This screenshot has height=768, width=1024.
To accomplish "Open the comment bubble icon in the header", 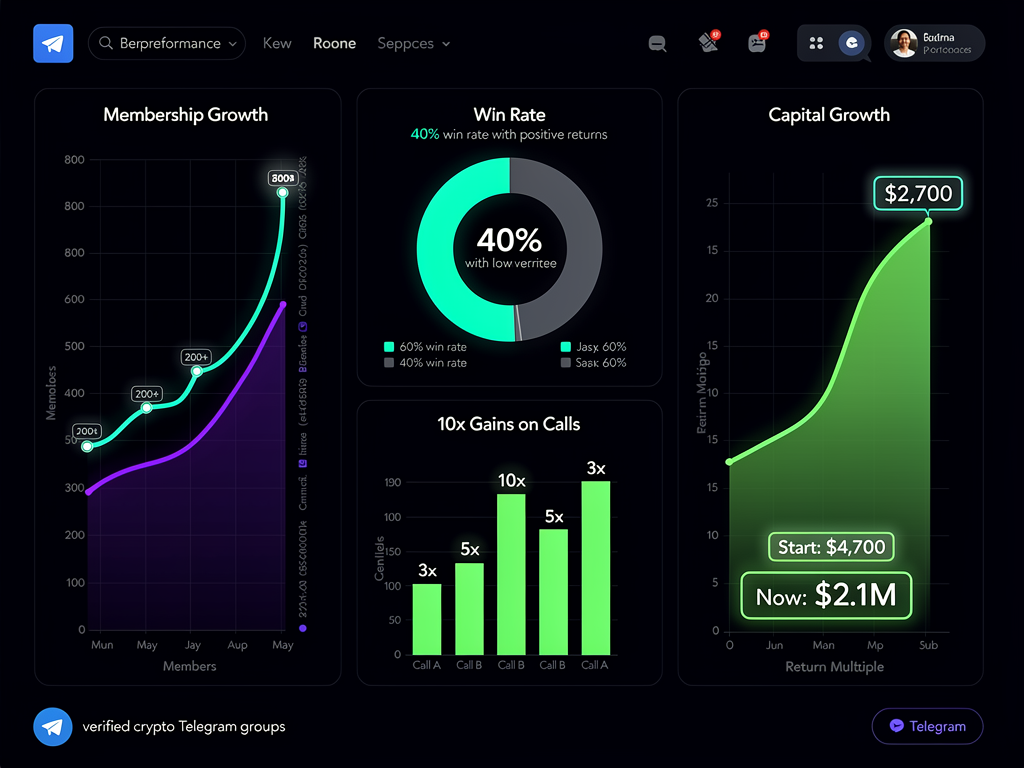I will point(657,44).
